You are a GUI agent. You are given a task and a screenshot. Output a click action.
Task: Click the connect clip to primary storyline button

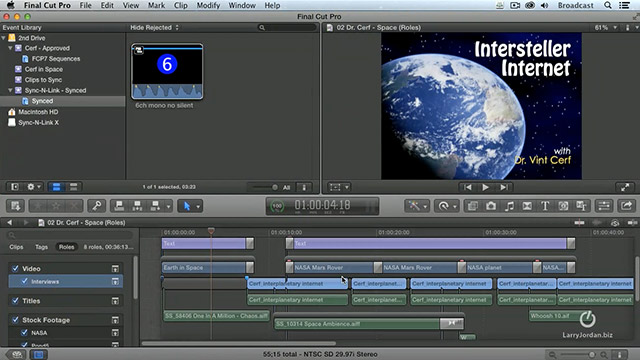(119, 206)
